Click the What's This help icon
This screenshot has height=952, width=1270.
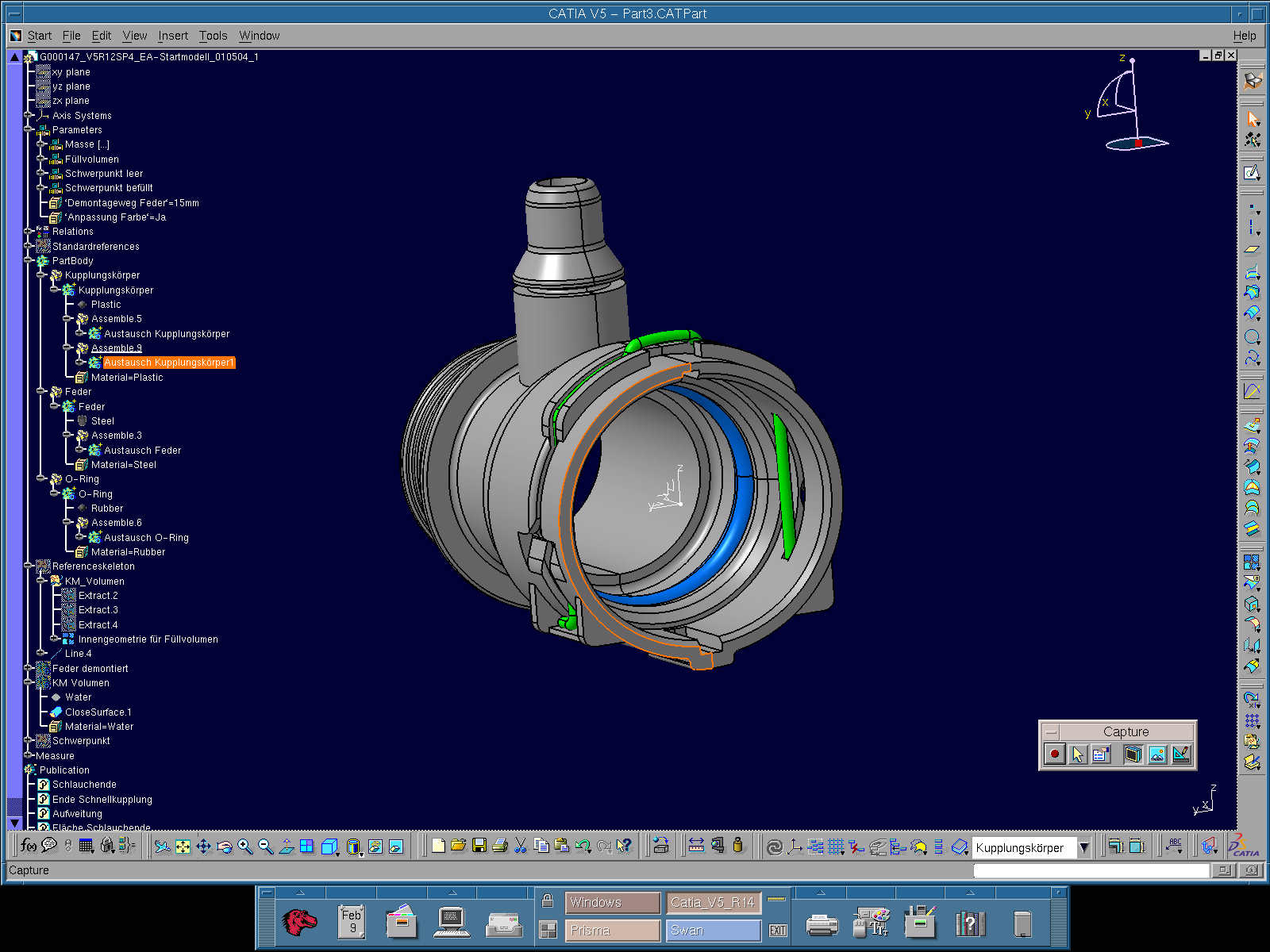pyautogui.click(x=624, y=846)
